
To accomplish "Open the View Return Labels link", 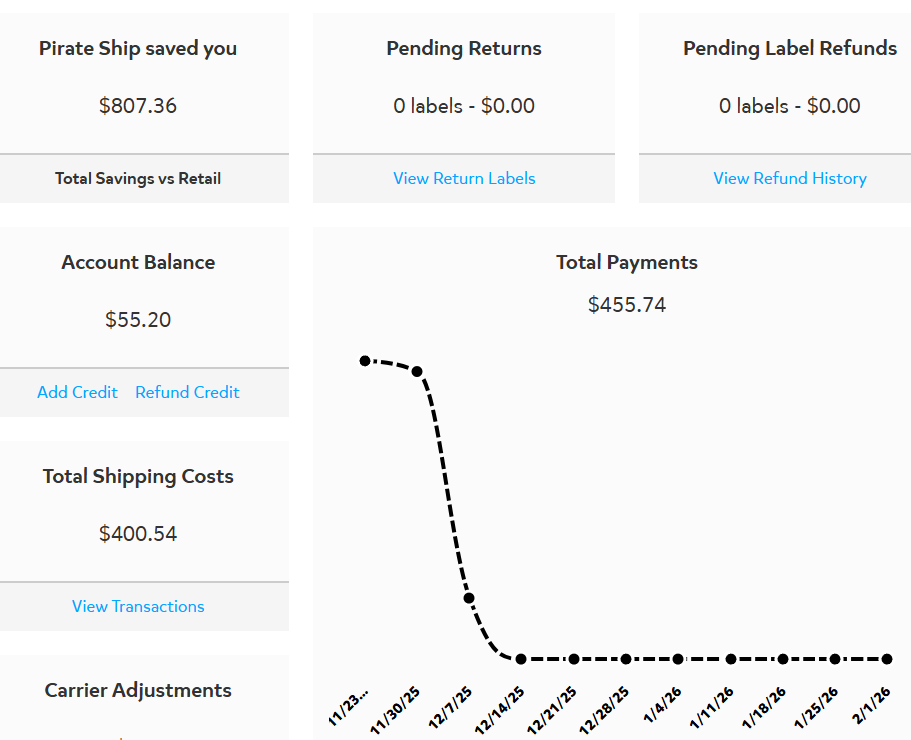I will [464, 179].
